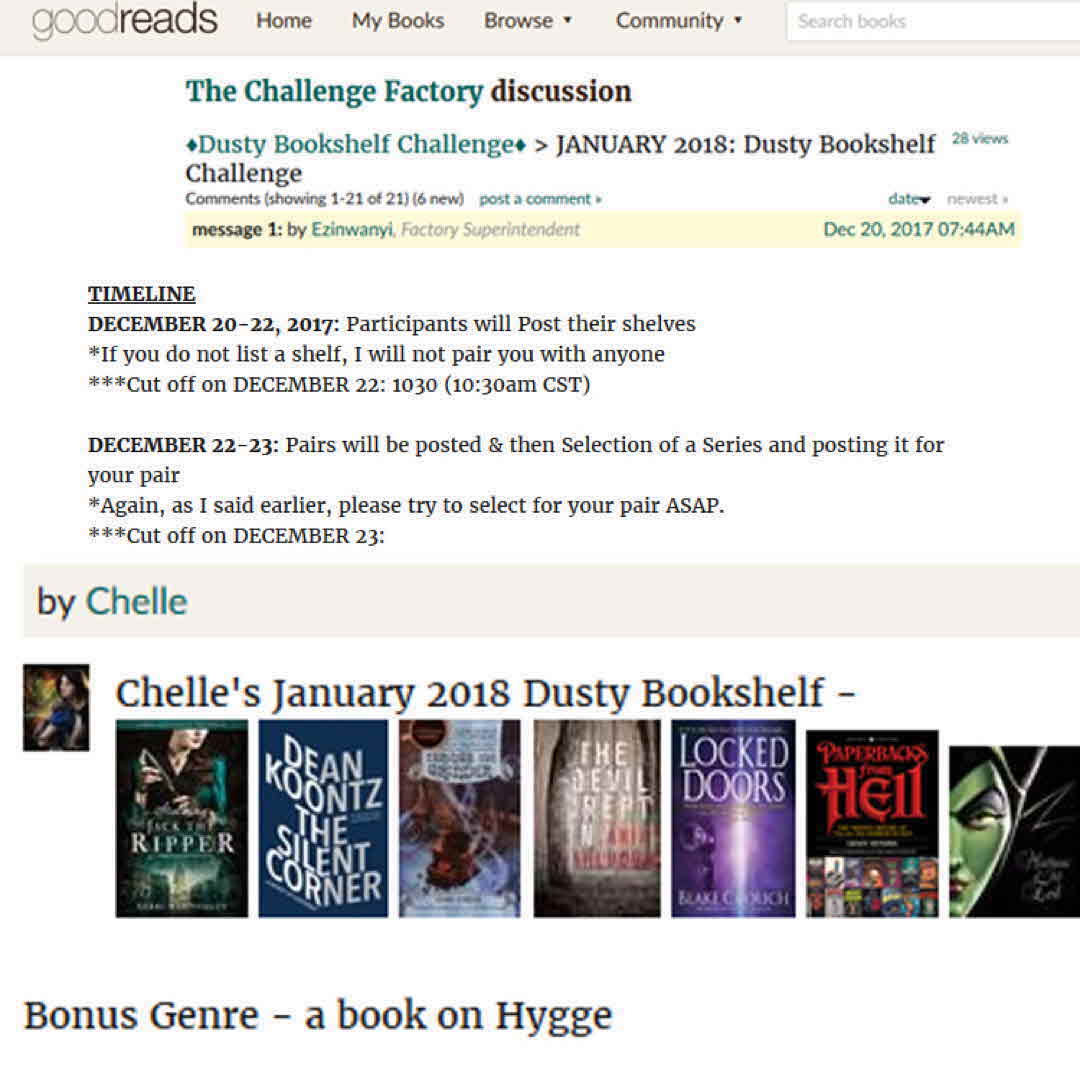Click the post a comment link
The height and width of the screenshot is (1080, 1080).
point(541,199)
